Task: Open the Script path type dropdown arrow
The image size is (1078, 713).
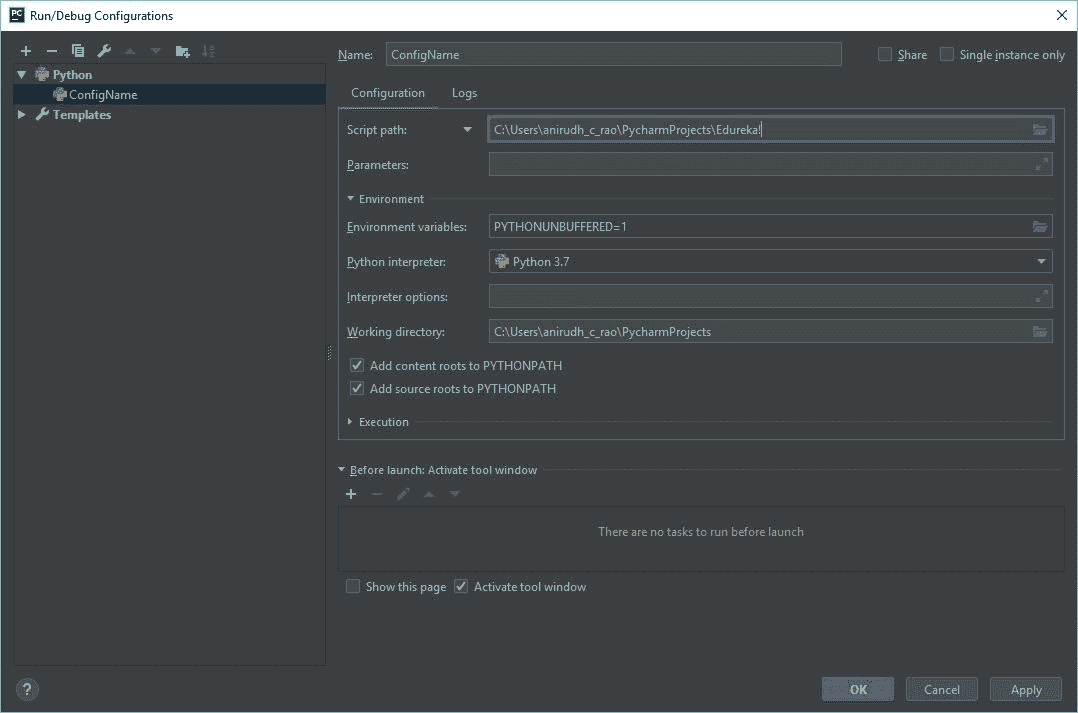Action: coord(468,129)
